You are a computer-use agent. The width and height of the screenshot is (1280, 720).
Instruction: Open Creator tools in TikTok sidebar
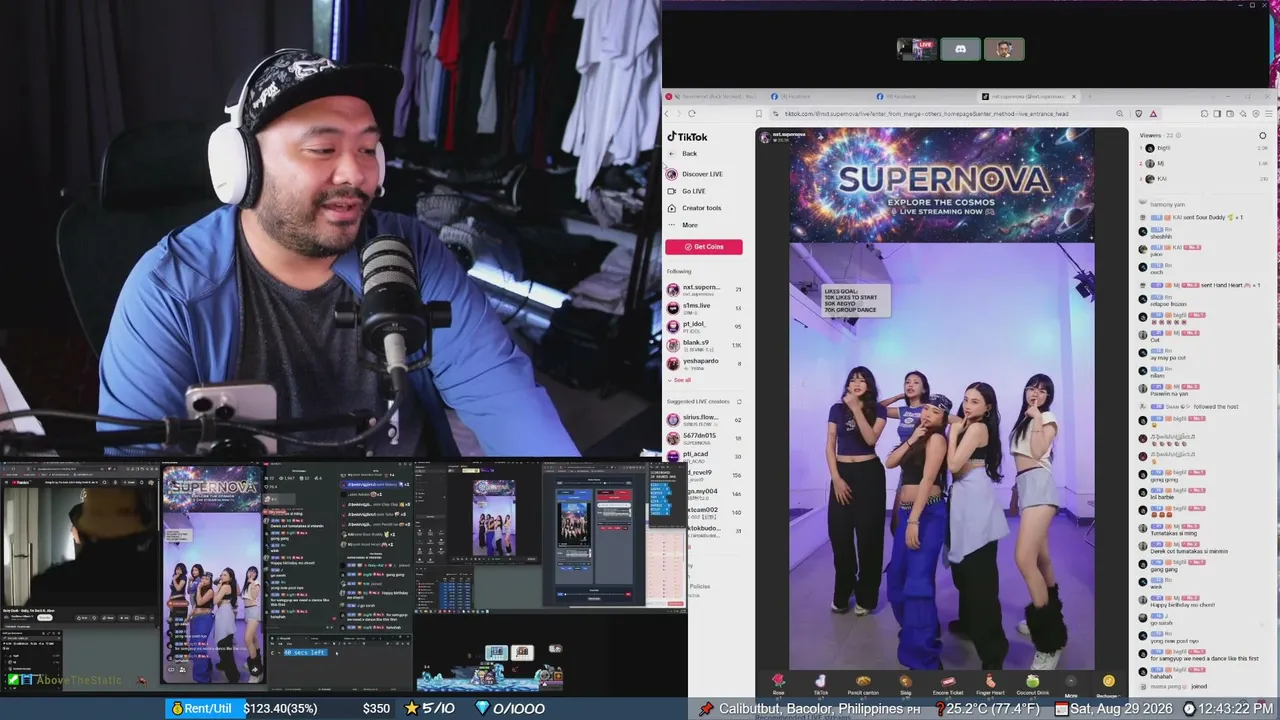pos(694,208)
